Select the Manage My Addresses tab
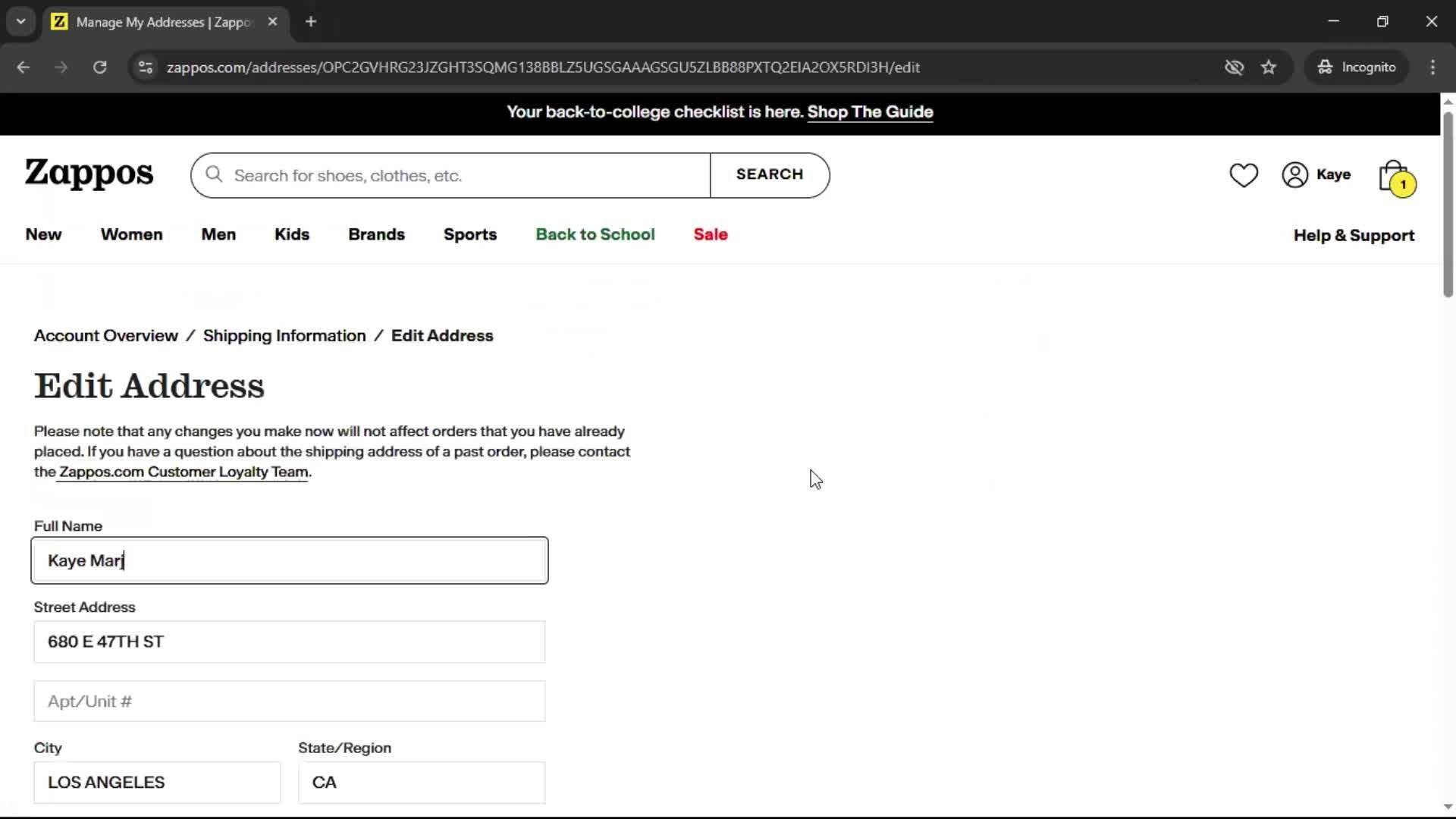 (x=163, y=22)
